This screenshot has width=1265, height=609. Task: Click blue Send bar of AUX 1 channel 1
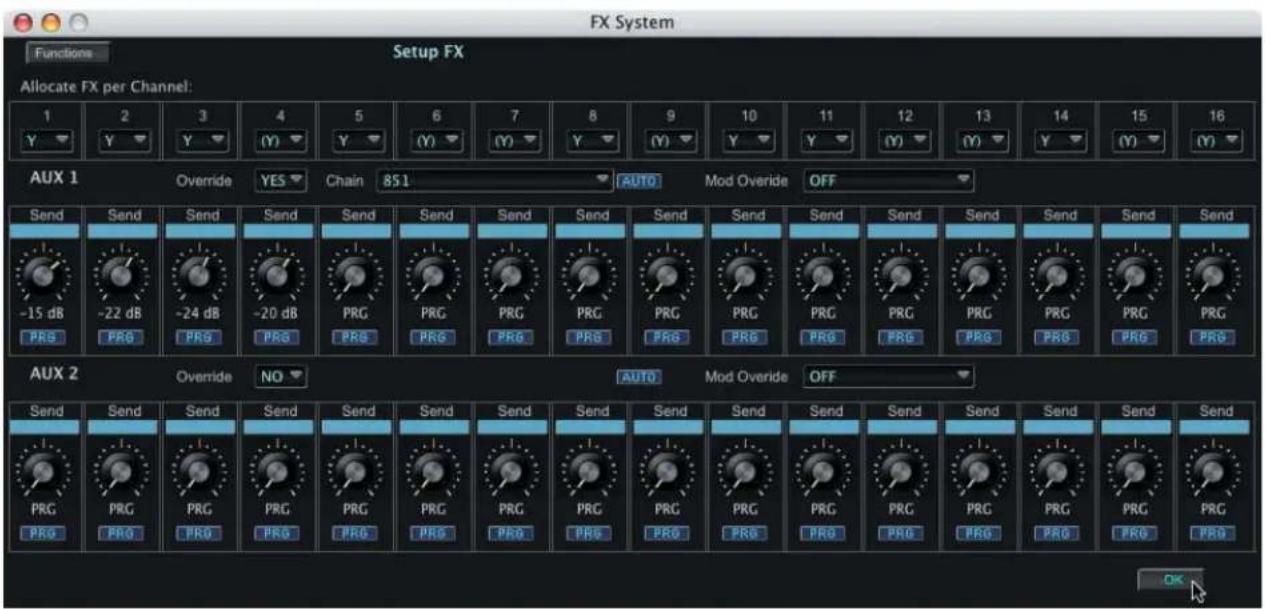[x=46, y=231]
